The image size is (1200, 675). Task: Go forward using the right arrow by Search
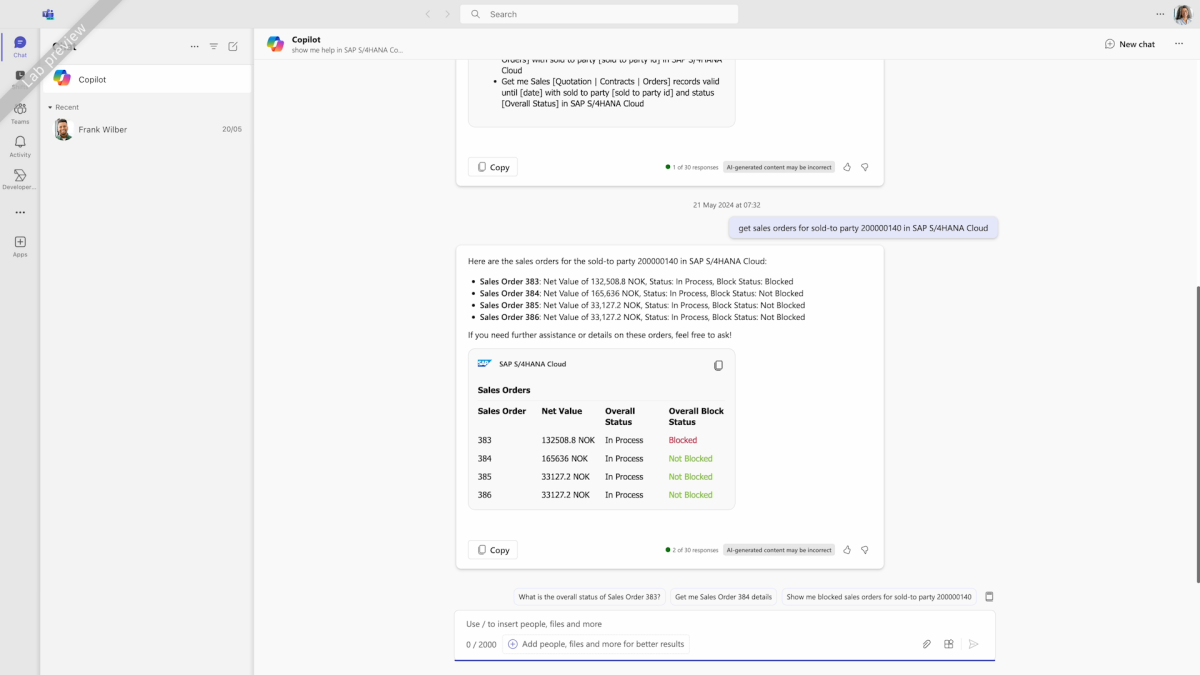pyautogui.click(x=447, y=14)
